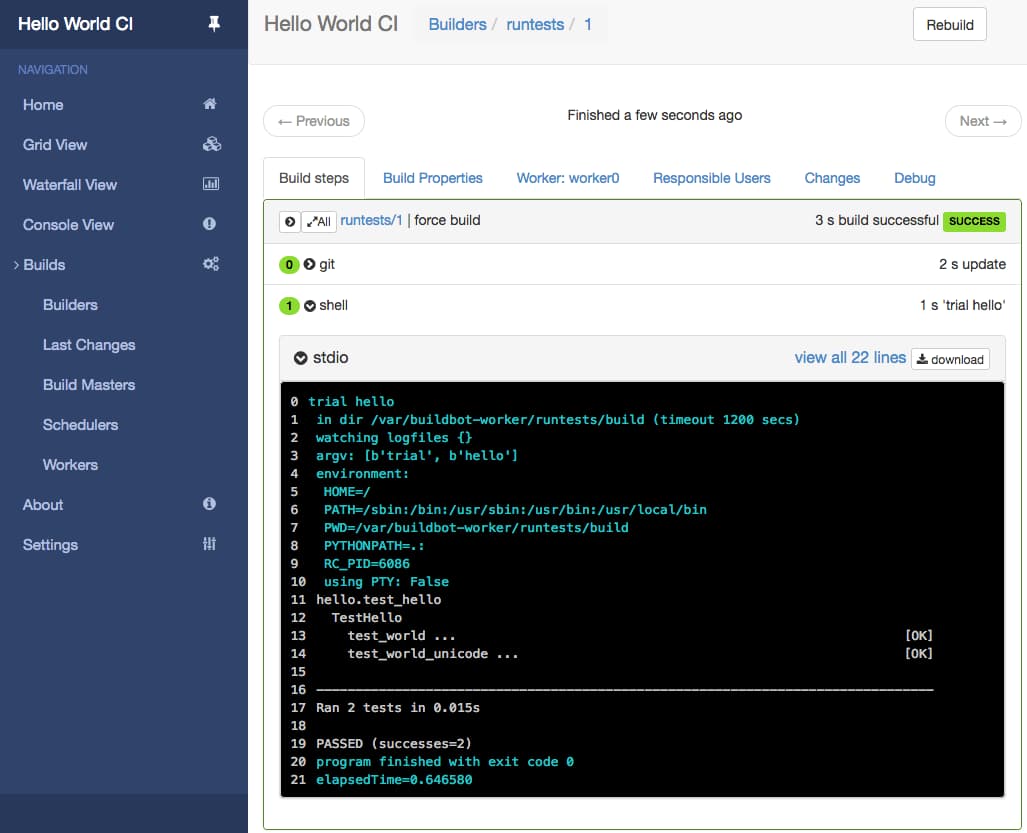
Task: Open the Worker: worker0 tab
Action: pyautogui.click(x=567, y=178)
